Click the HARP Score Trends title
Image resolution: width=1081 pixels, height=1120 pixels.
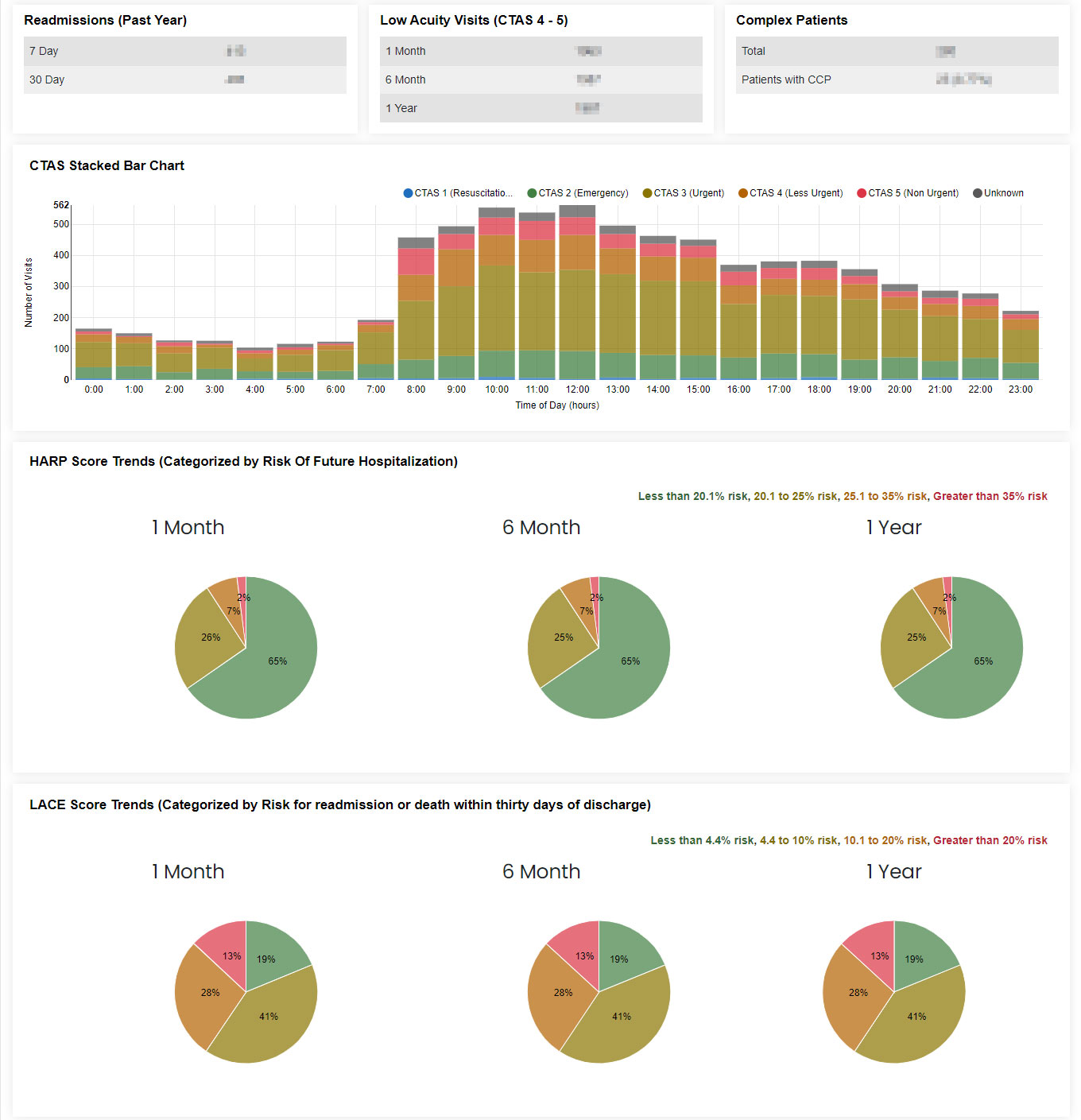[x=243, y=461]
